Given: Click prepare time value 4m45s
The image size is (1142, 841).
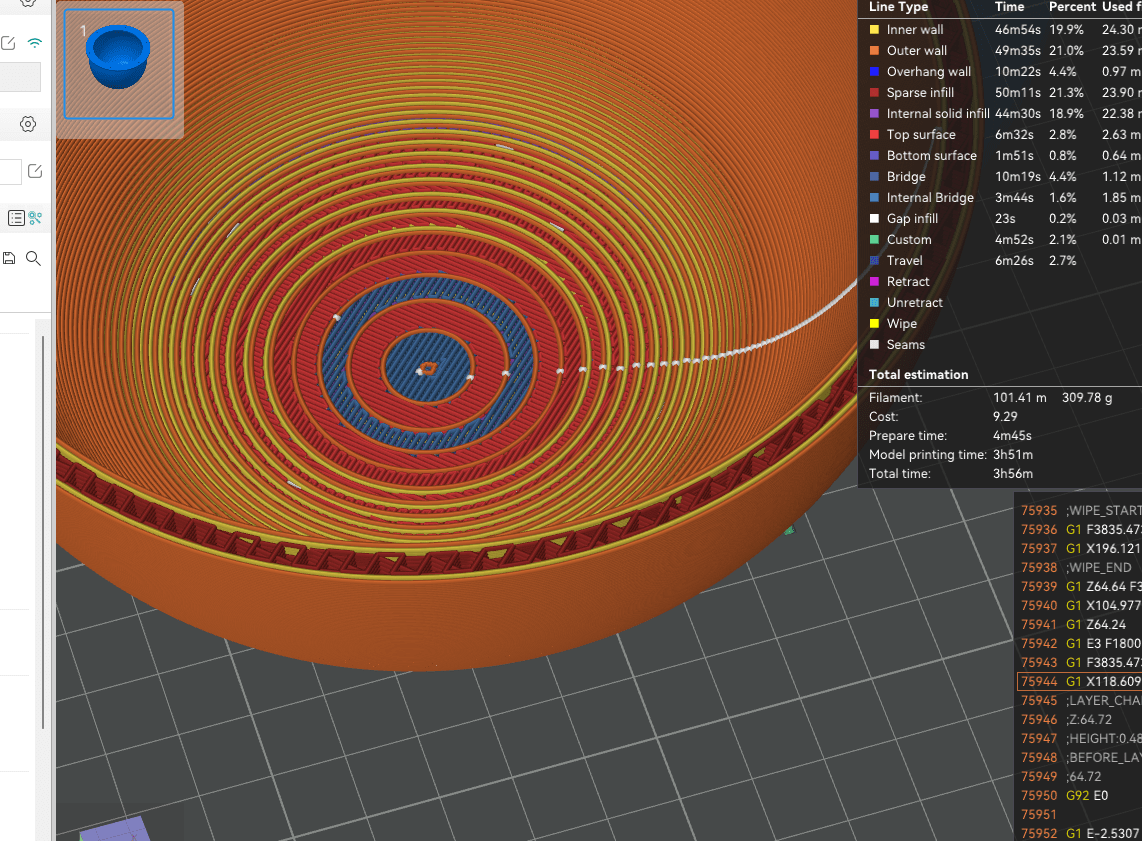Looking at the screenshot, I should [1012, 436].
